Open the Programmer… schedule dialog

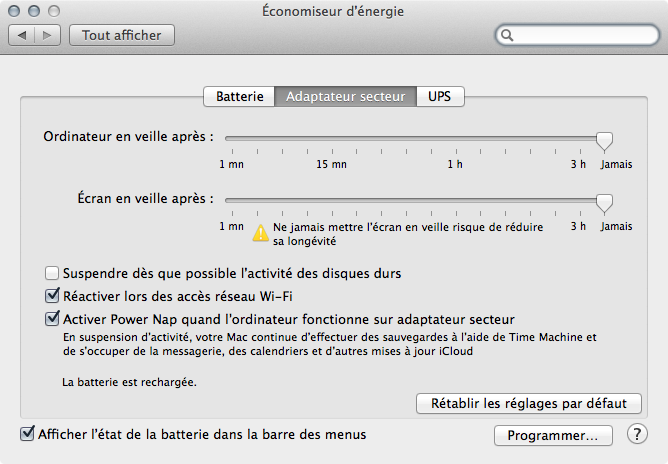click(x=552, y=436)
